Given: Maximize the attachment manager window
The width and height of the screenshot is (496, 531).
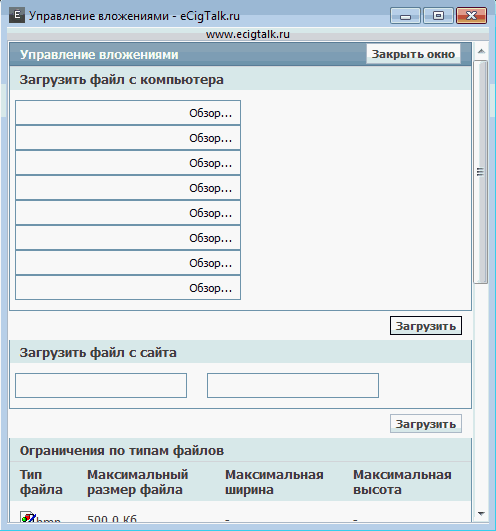Looking at the screenshot, I should point(438,16).
